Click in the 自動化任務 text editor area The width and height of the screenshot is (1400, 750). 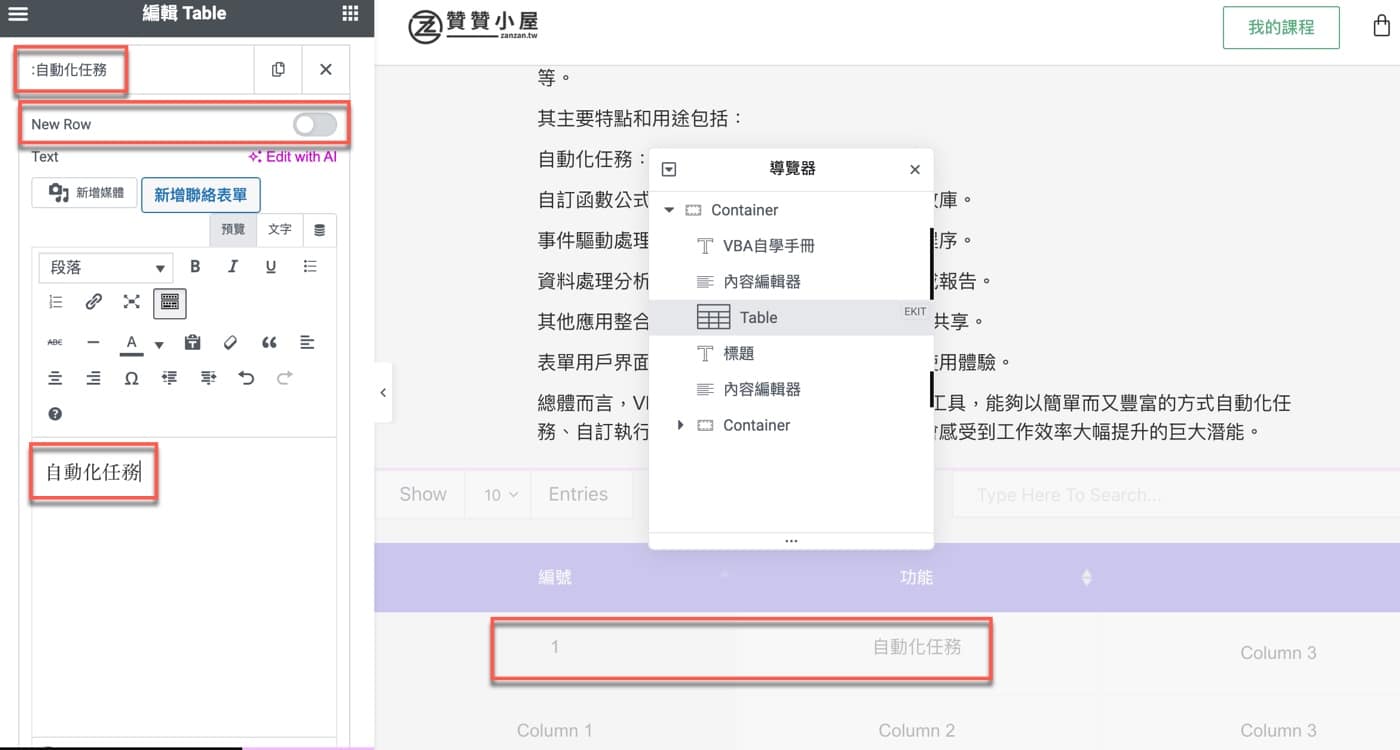(x=183, y=587)
